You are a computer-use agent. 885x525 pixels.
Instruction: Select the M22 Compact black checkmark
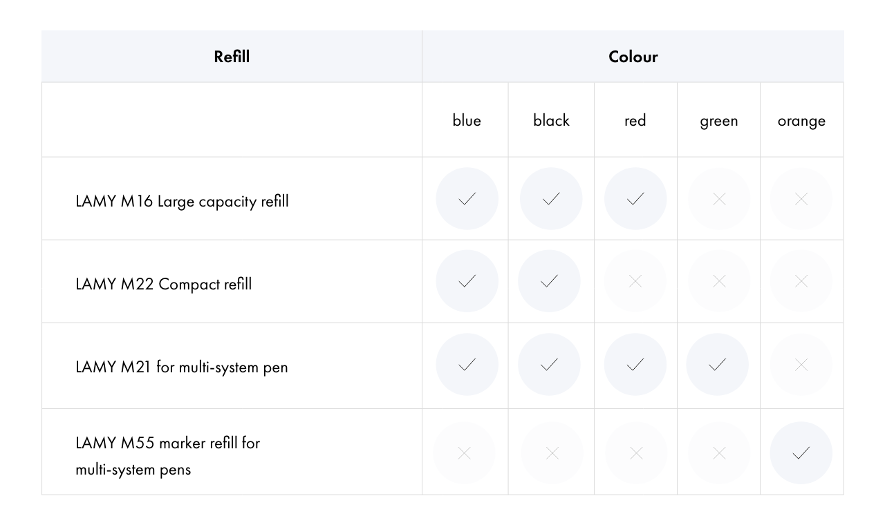549,281
